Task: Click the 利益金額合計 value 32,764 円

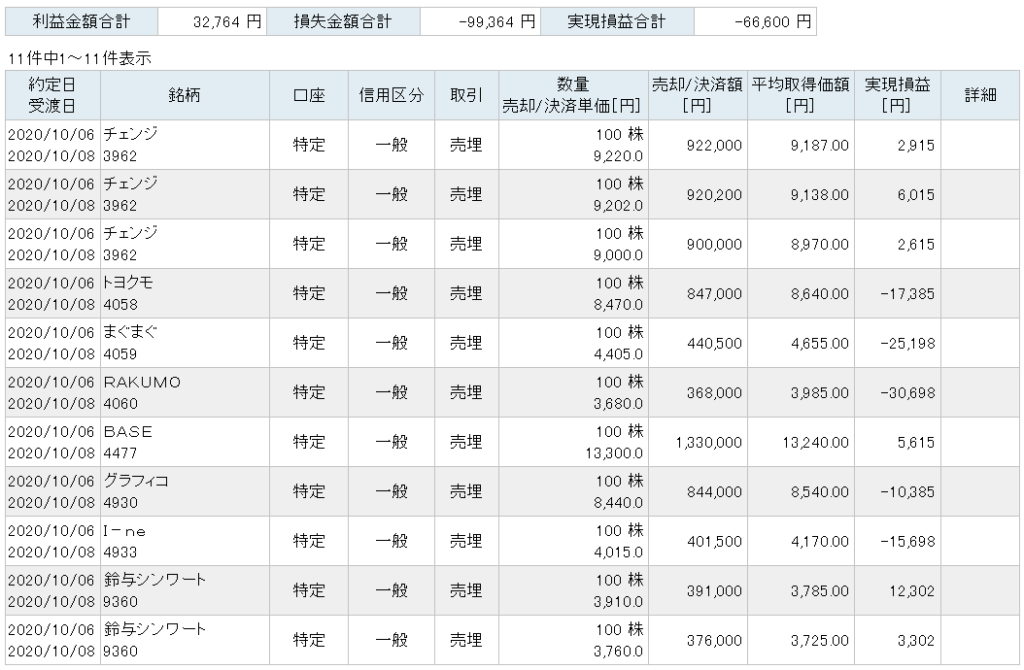Action: [212, 22]
